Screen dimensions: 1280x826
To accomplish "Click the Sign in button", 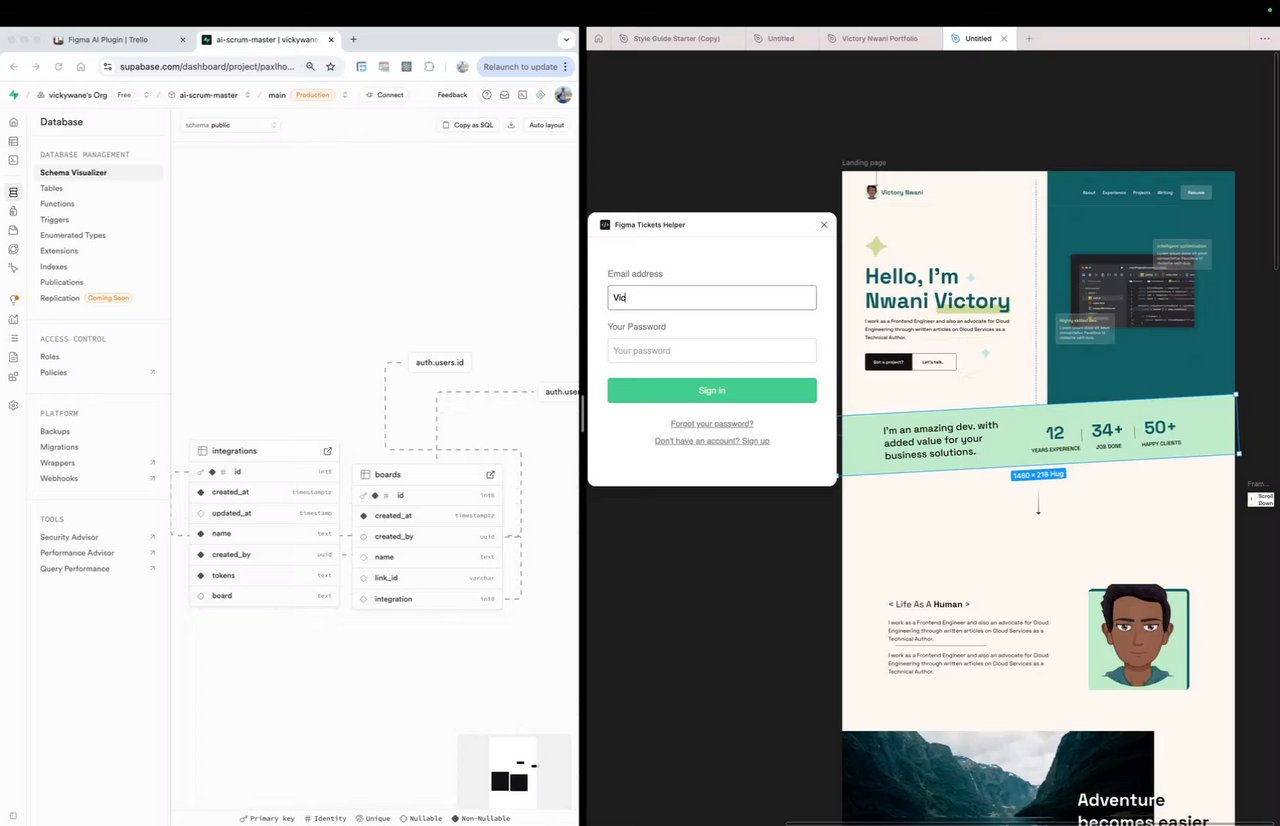I will point(712,390).
